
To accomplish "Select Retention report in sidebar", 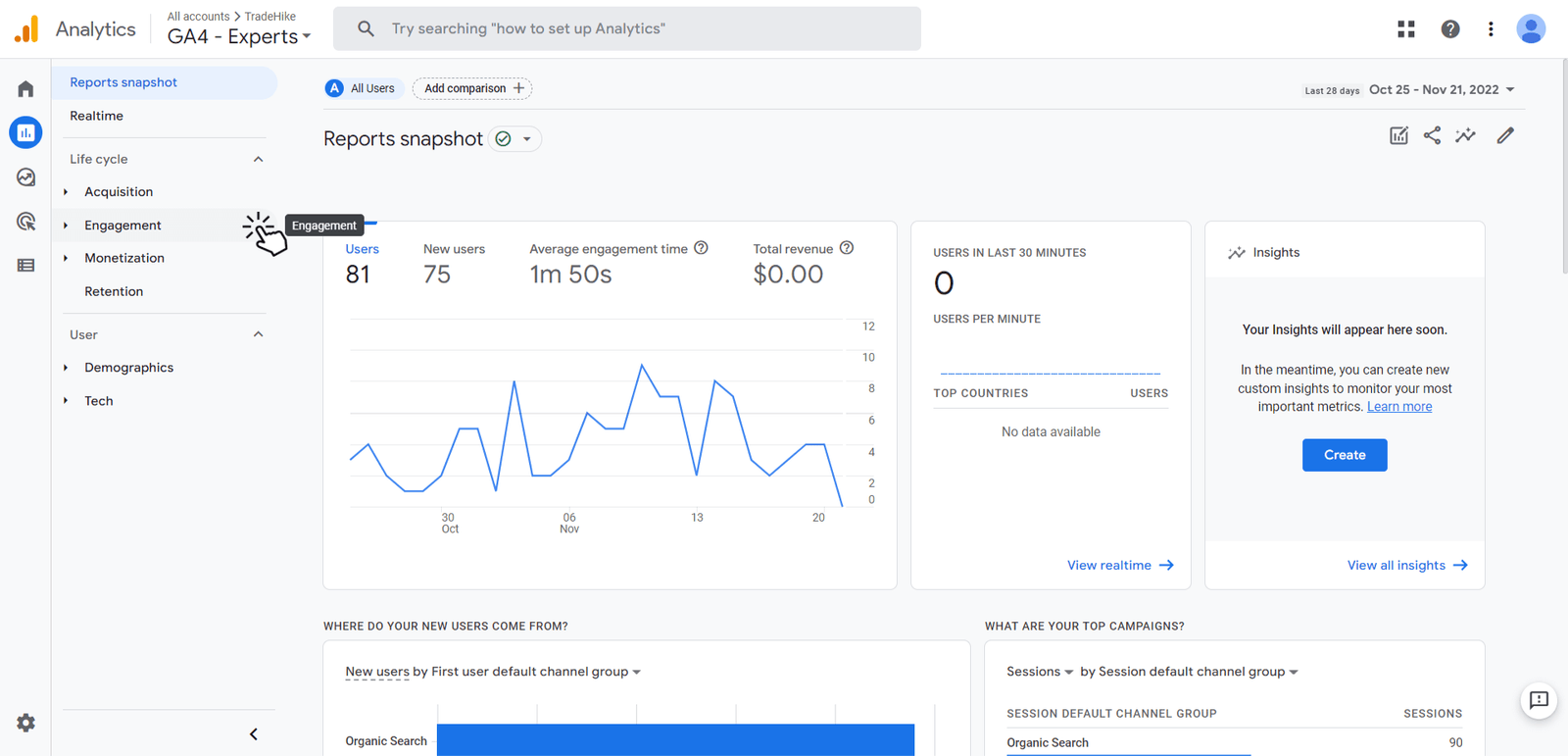I will pos(114,291).
